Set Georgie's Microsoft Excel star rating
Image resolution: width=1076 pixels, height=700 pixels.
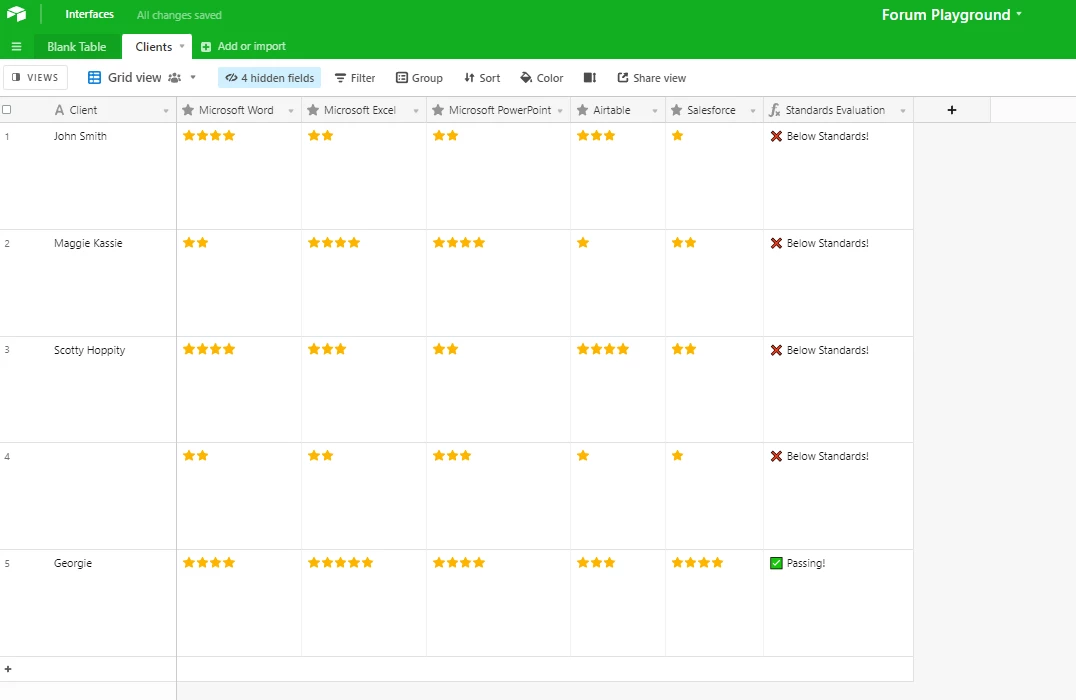pos(340,563)
